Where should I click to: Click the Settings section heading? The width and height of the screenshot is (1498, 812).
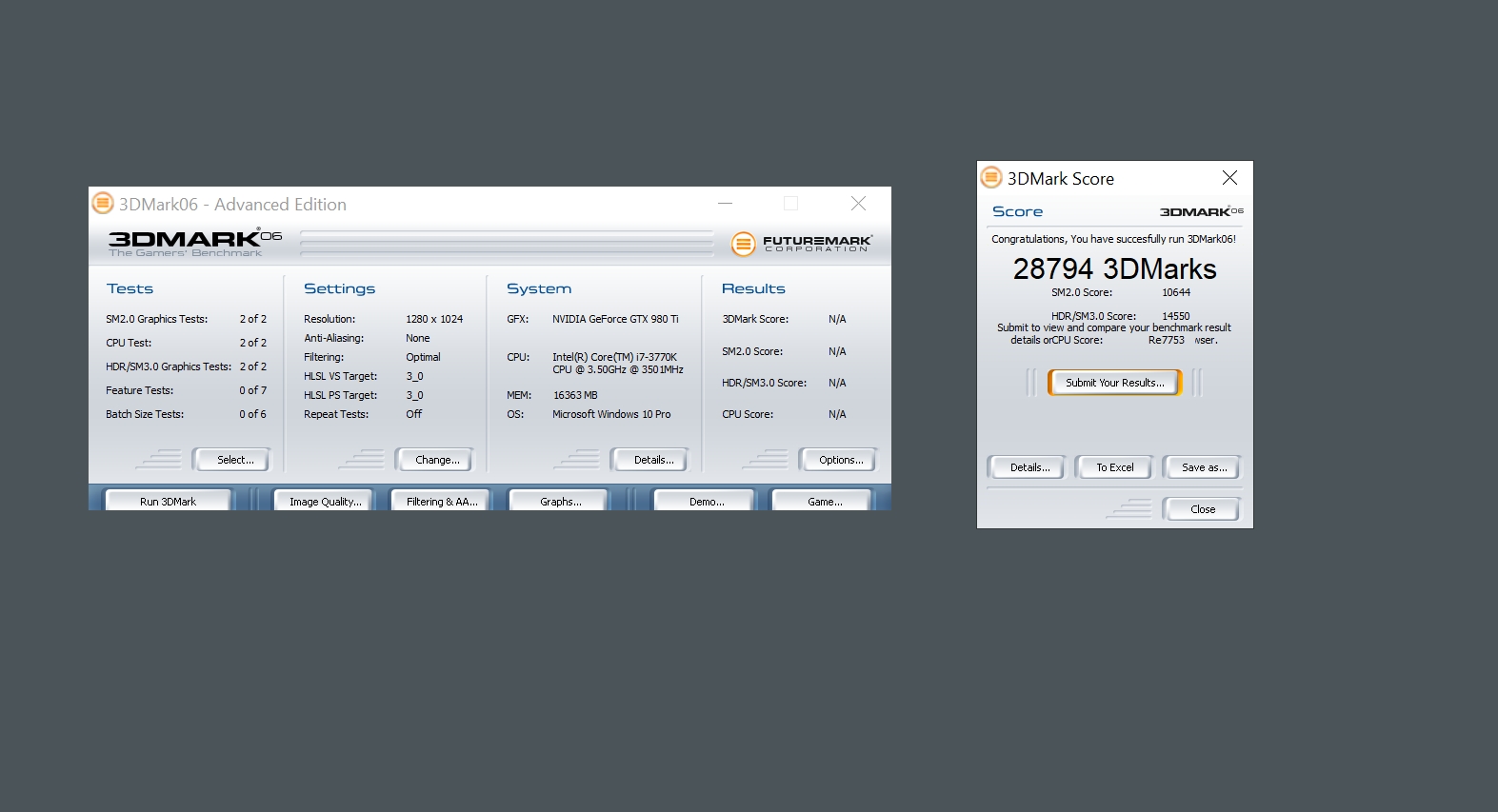pos(339,288)
